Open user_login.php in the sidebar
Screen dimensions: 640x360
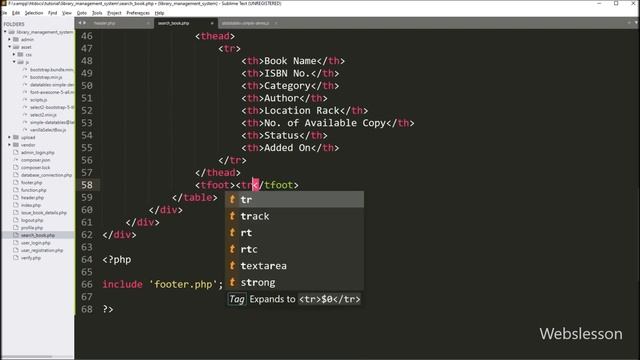tap(36, 242)
